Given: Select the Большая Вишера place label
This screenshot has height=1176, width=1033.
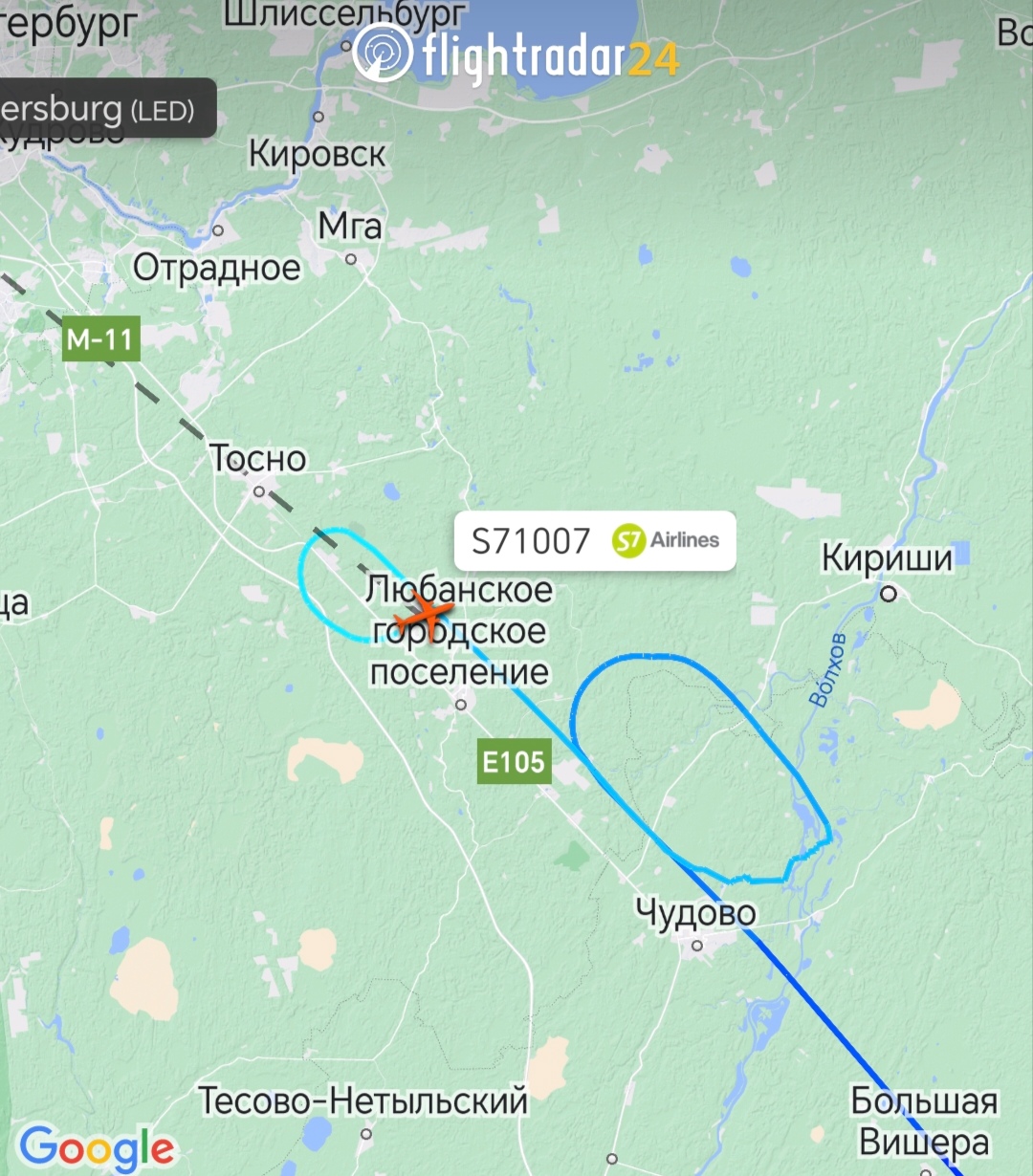Looking at the screenshot, I should (x=924, y=1122).
